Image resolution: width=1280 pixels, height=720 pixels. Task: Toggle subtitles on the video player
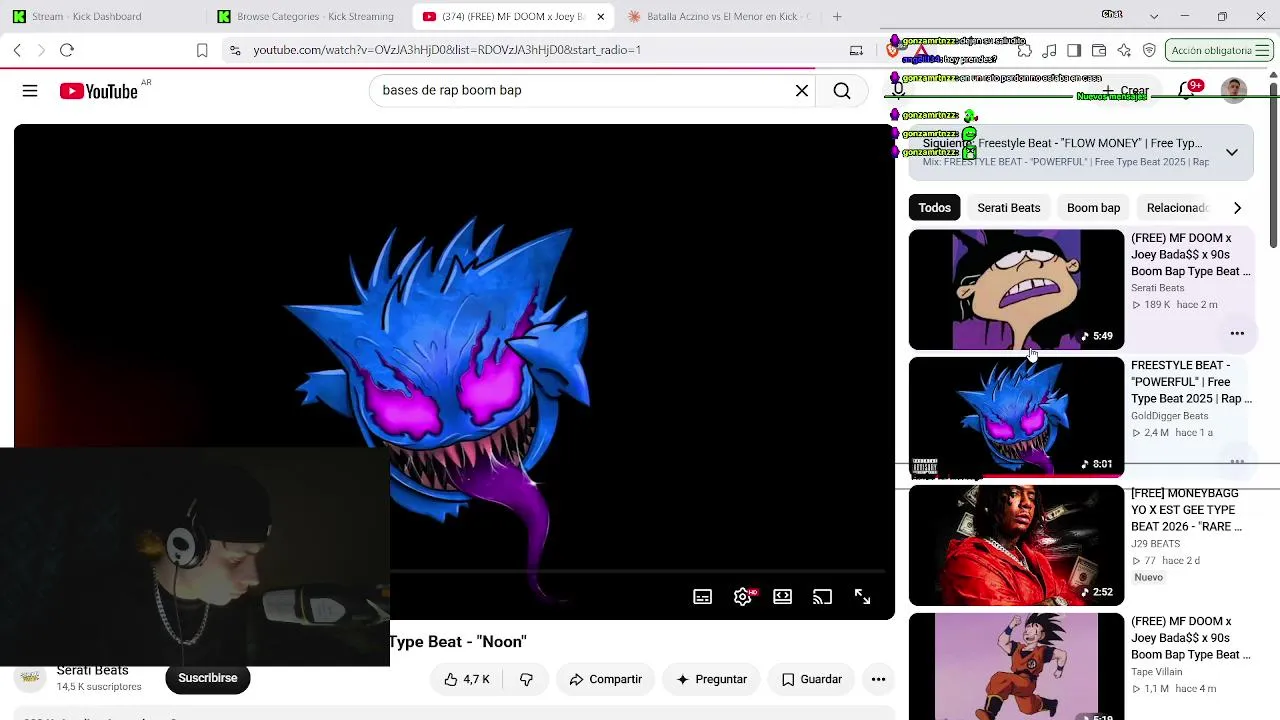[x=703, y=597]
